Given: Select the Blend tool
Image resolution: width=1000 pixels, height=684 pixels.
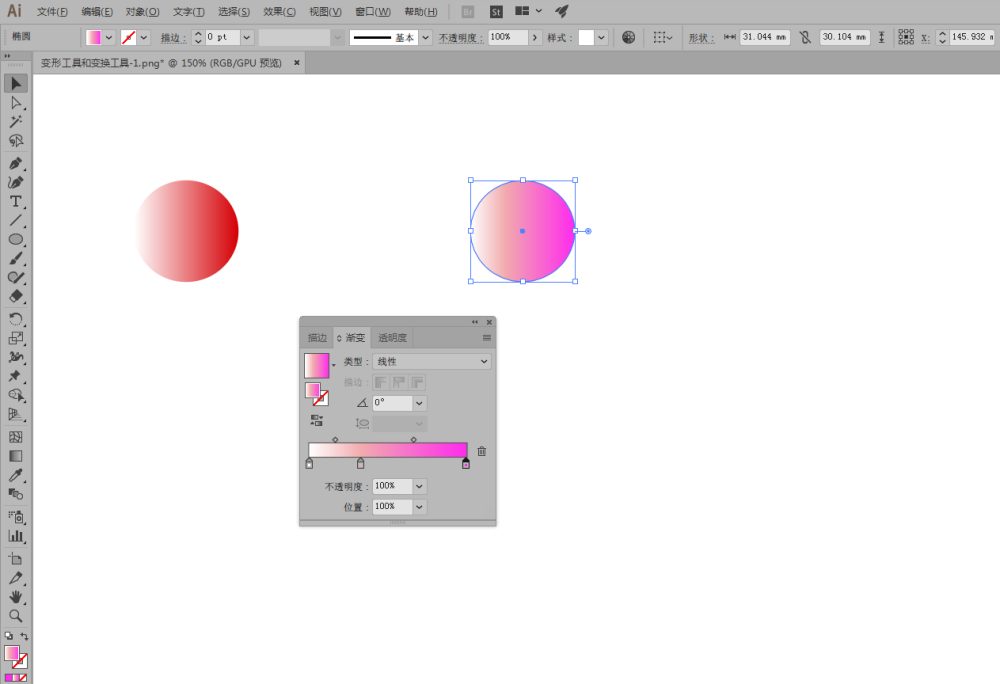Looking at the screenshot, I should (16, 494).
